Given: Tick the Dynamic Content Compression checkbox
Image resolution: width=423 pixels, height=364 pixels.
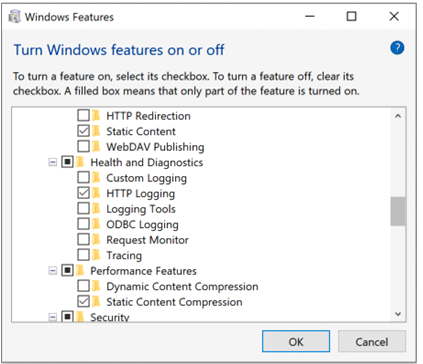Looking at the screenshot, I should click(x=83, y=286).
